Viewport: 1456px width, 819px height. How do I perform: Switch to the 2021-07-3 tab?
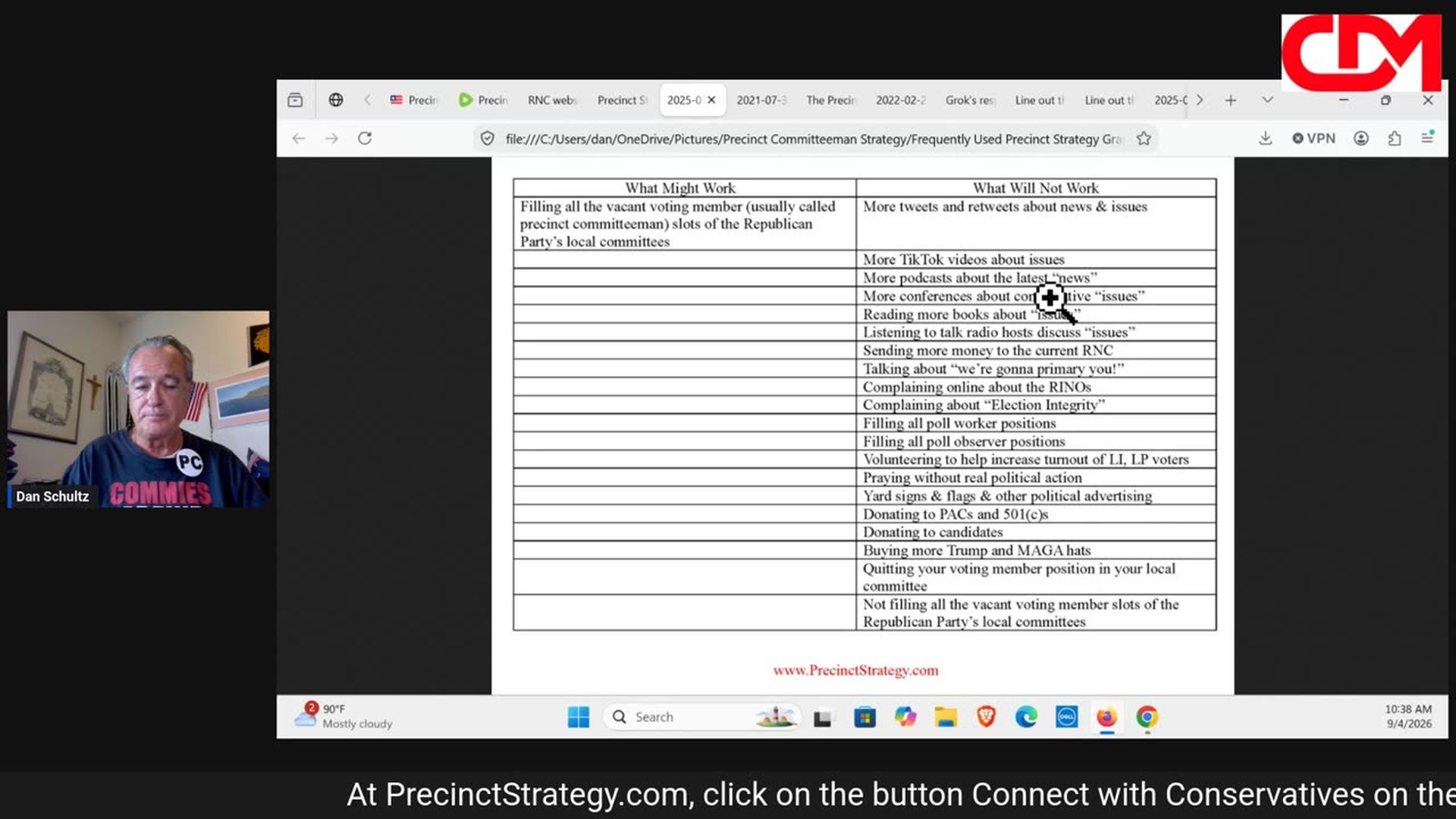click(761, 100)
